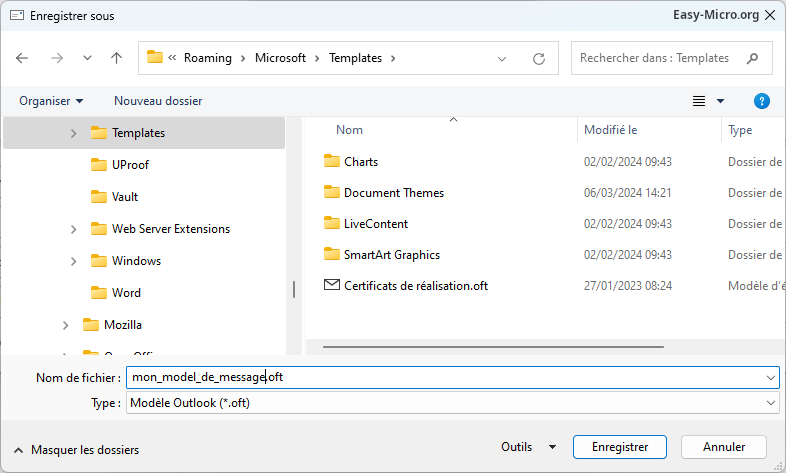This screenshot has width=786, height=473.
Task: Sort by the Modifié le column
Action: (x=611, y=130)
